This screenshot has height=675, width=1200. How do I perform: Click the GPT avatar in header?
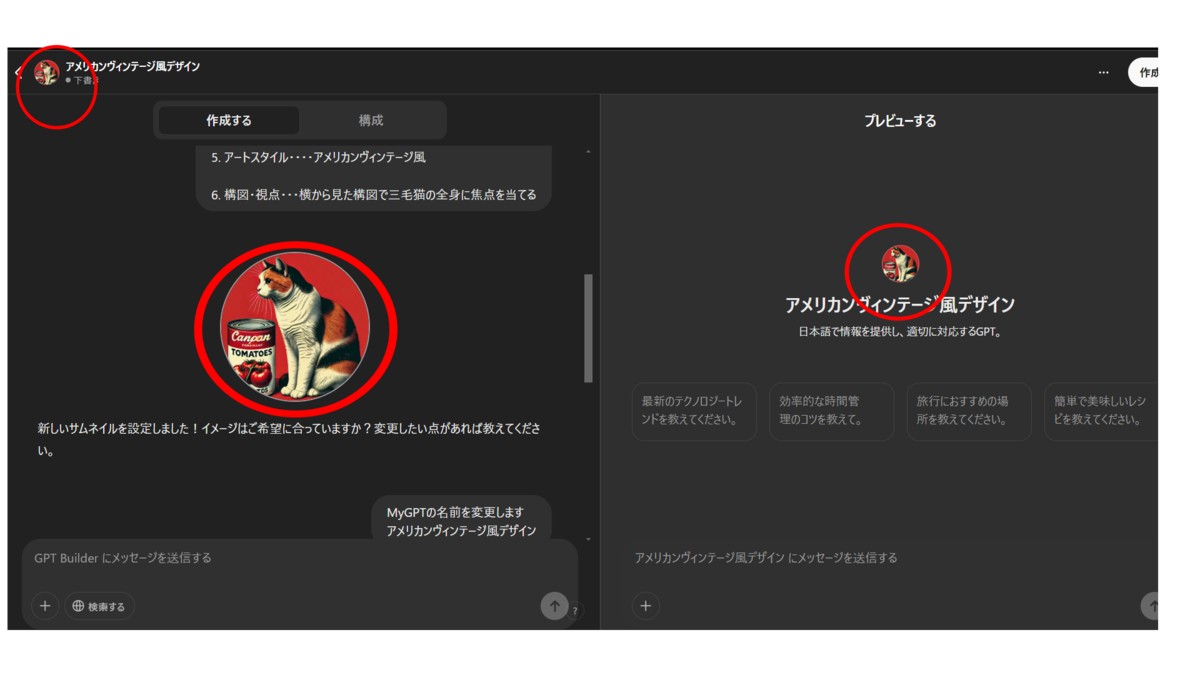pos(46,72)
